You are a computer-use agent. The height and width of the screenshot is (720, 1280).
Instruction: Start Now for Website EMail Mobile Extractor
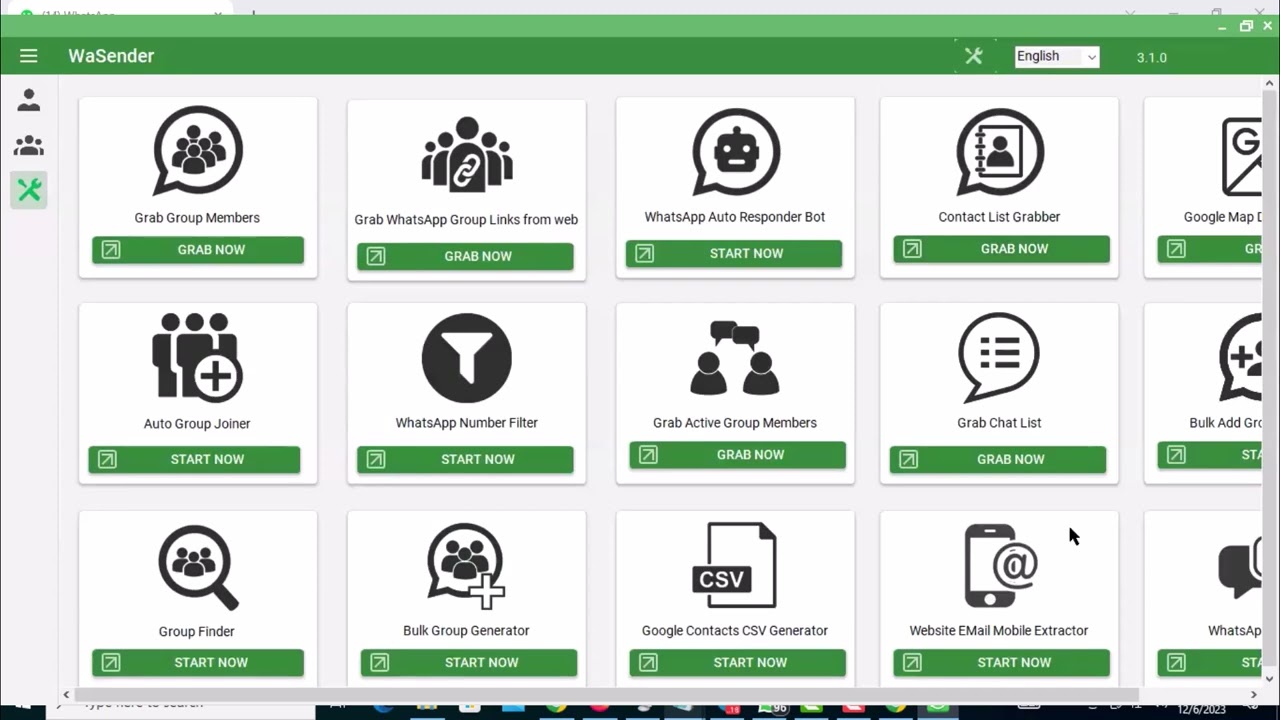[x=1001, y=662]
